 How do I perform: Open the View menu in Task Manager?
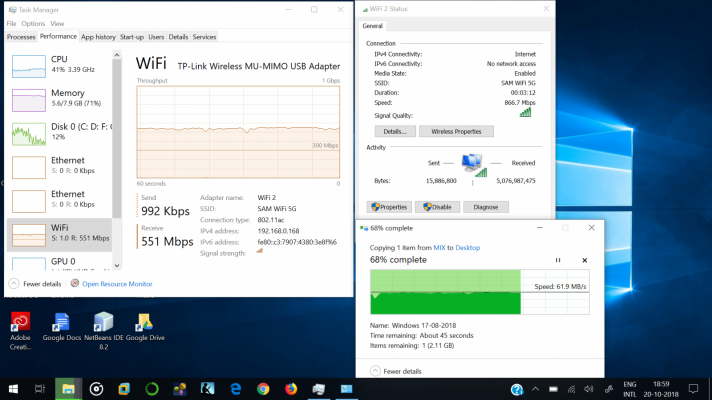pos(57,24)
